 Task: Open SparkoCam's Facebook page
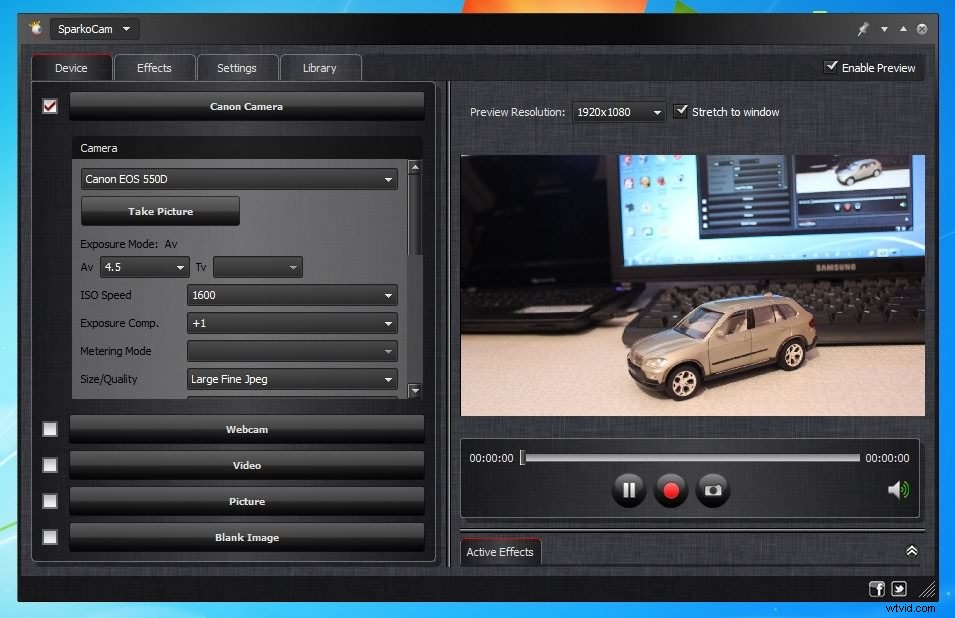(x=876, y=589)
